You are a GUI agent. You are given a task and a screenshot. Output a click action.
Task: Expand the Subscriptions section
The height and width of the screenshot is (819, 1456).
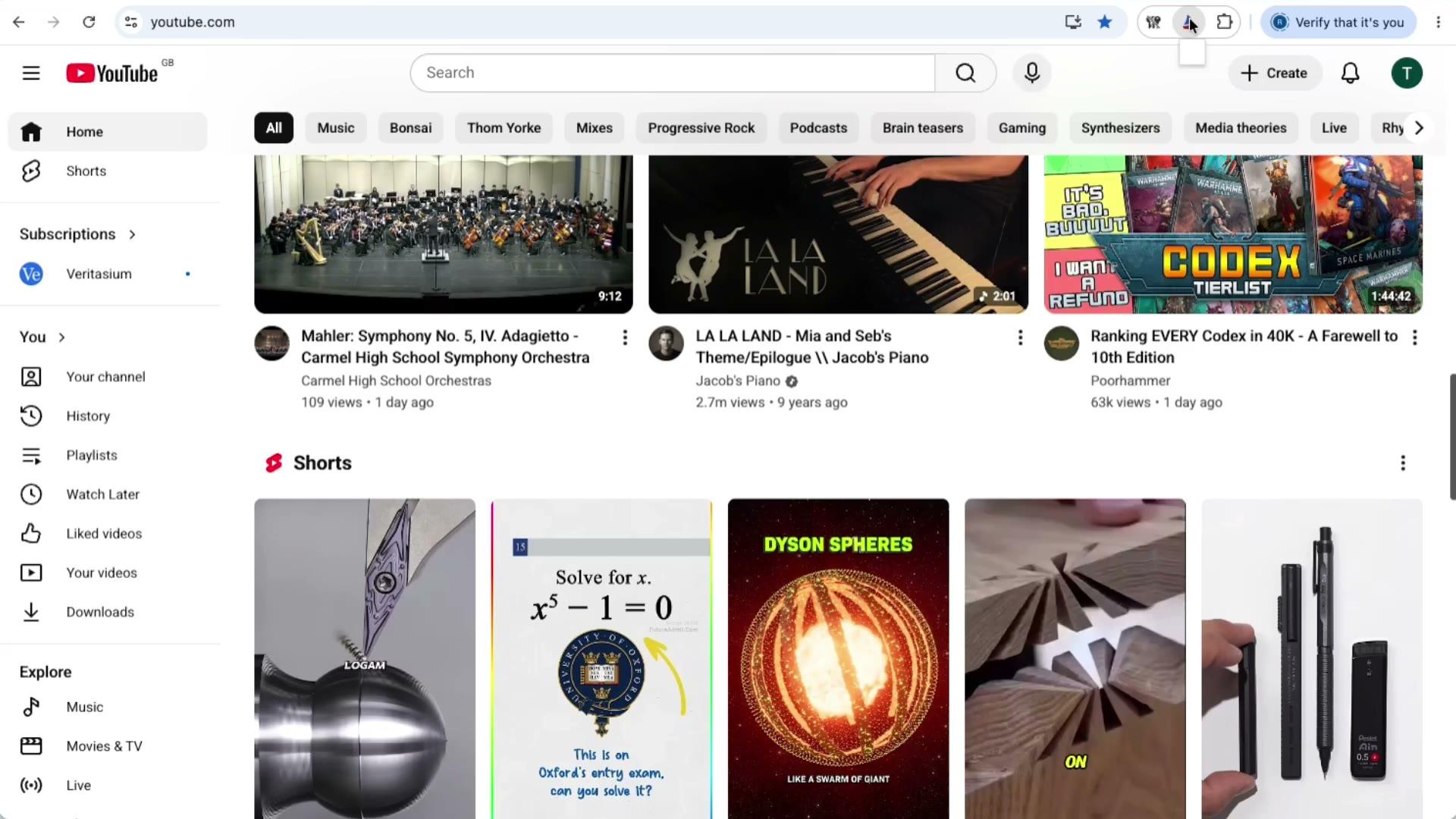(77, 234)
